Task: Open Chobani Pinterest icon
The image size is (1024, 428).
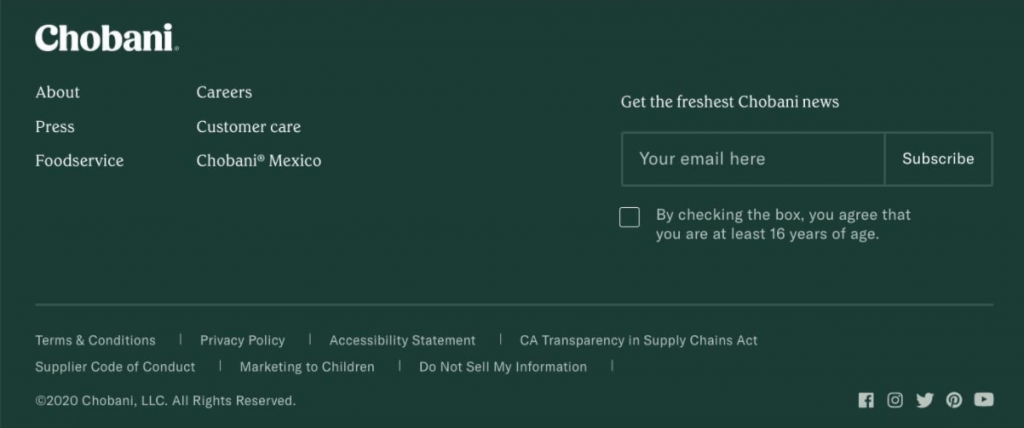Action: [954, 401]
